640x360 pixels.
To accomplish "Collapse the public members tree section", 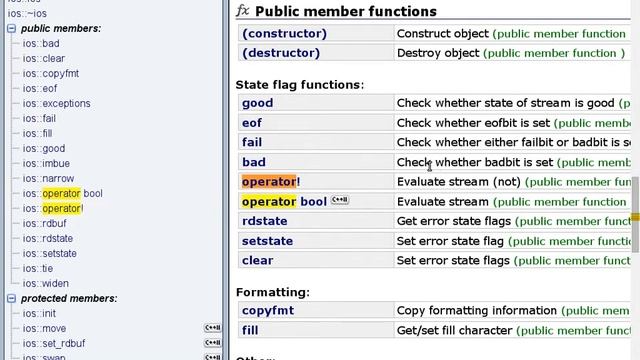I will coord(11,29).
